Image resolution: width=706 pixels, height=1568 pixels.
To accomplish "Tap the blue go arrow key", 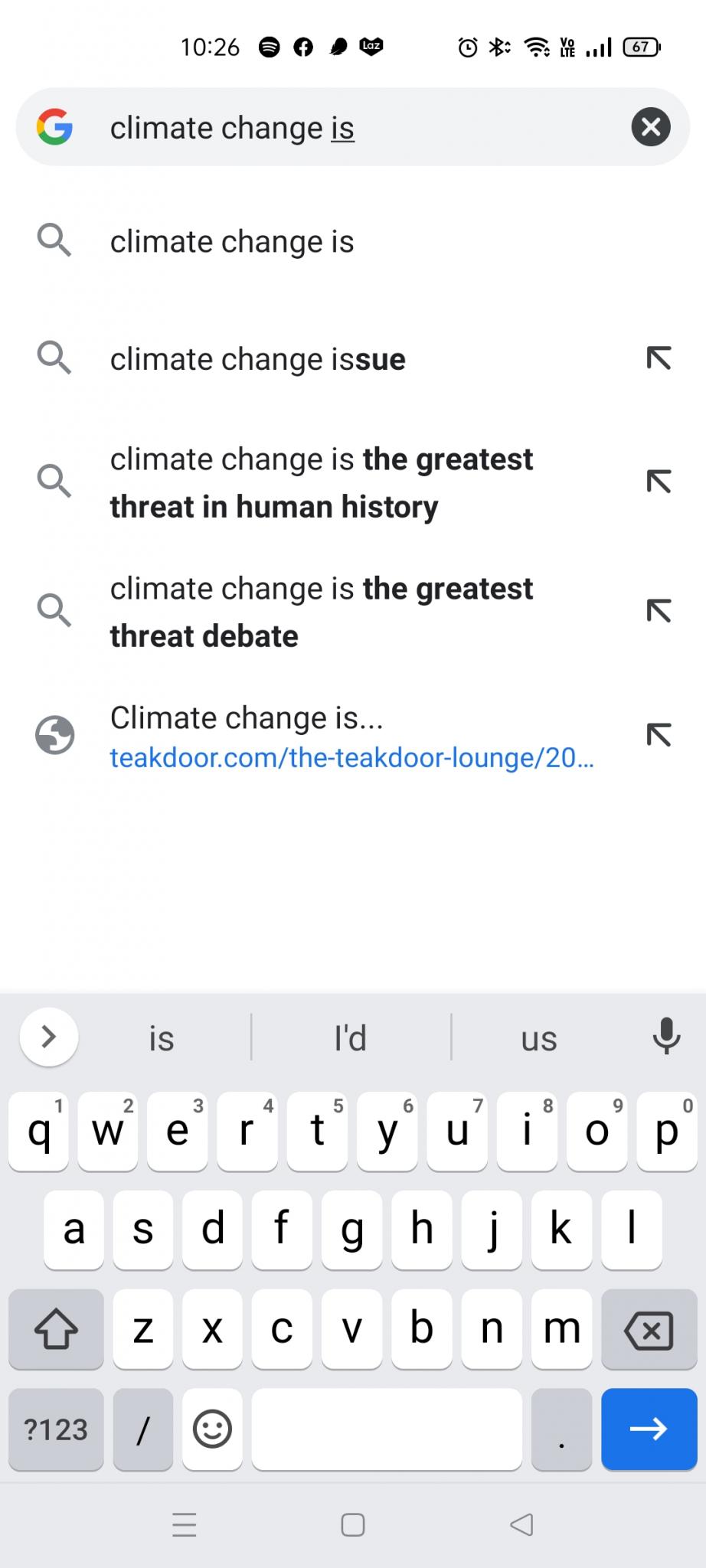I will click(649, 1429).
